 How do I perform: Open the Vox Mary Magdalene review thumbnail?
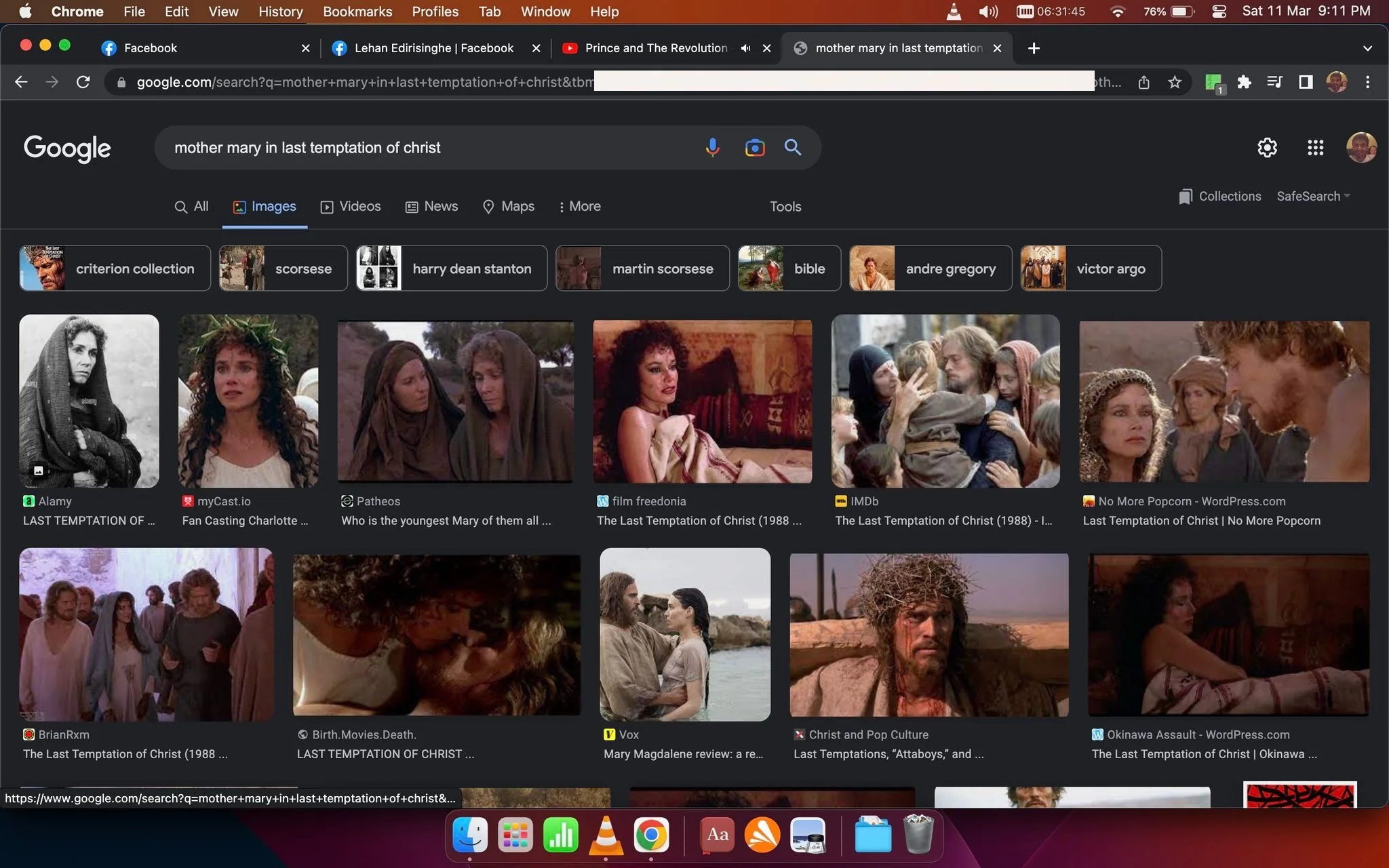tap(685, 634)
